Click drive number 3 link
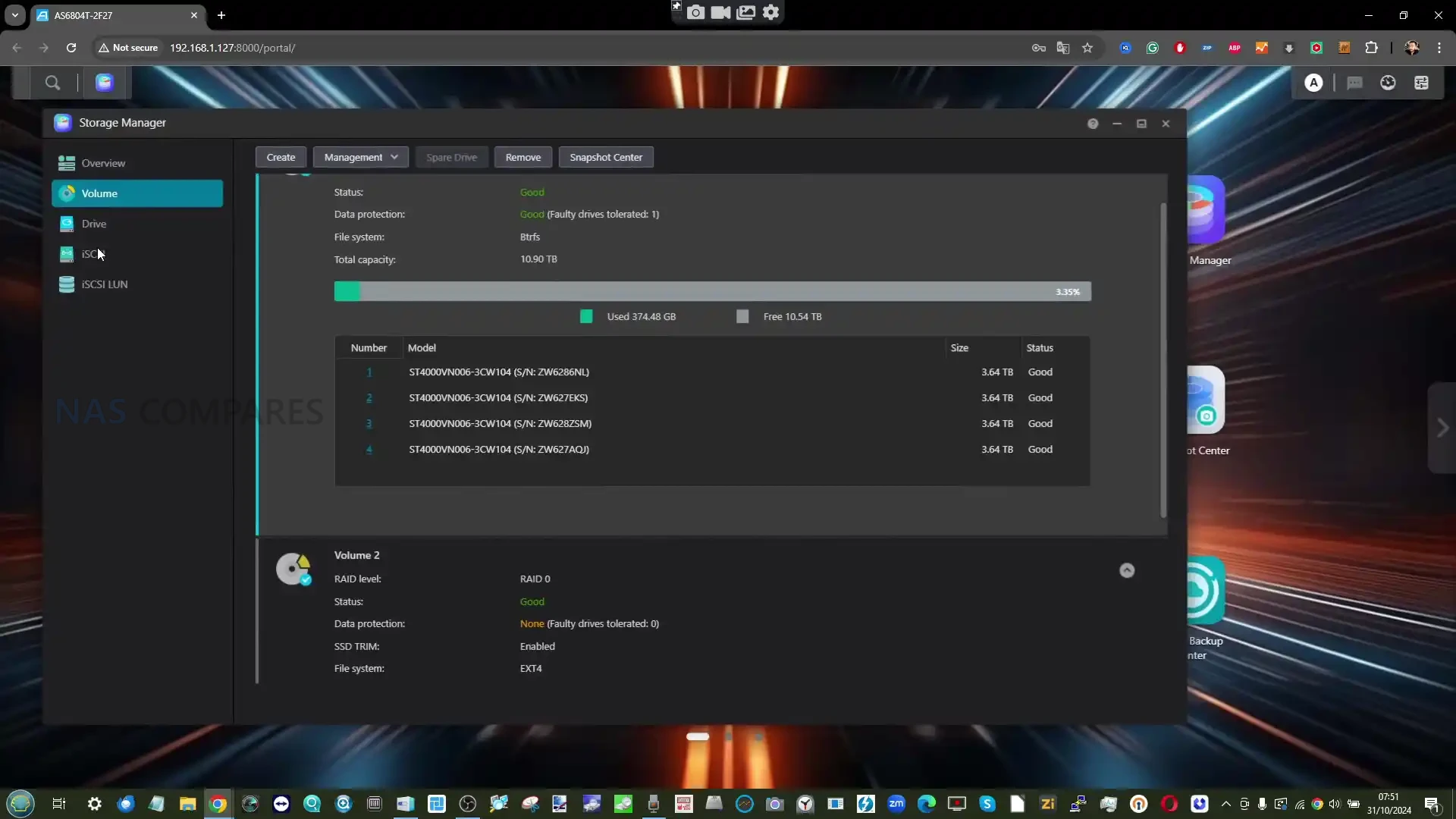 [369, 424]
